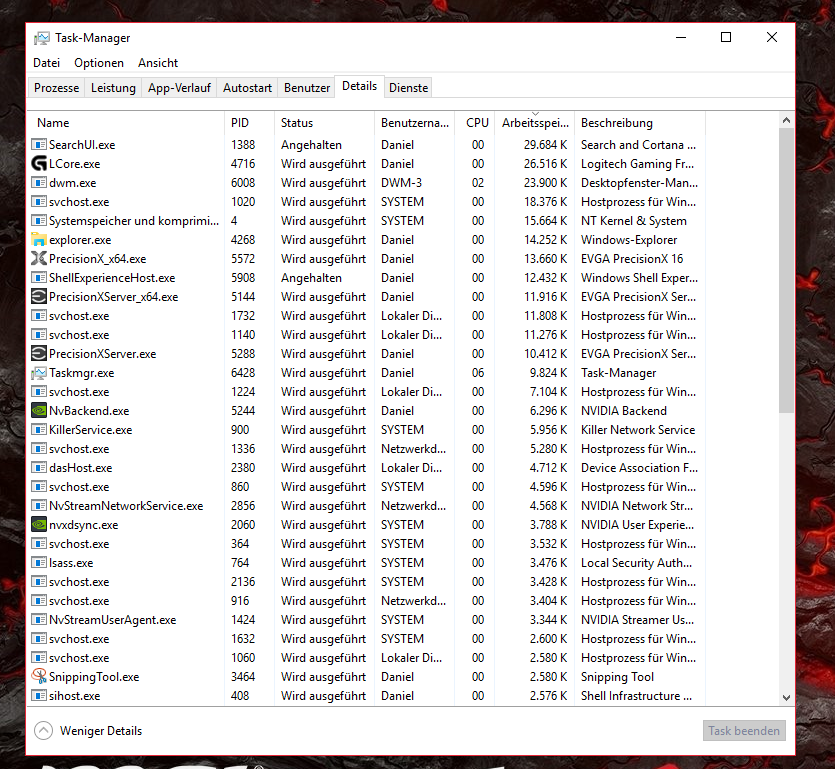This screenshot has width=835, height=769.
Task: Select PID 2856 cell
Action: [243, 505]
